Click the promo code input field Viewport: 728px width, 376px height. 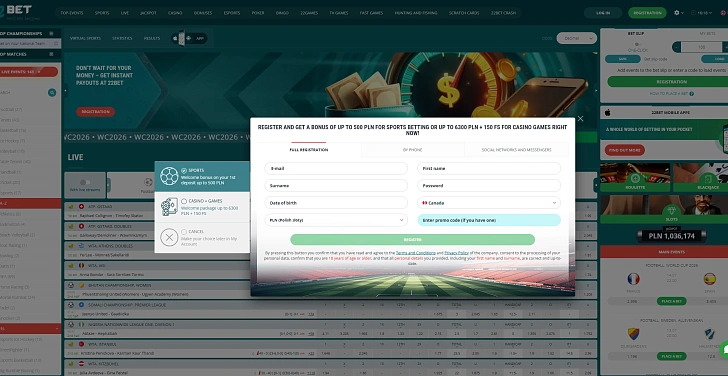coord(488,220)
